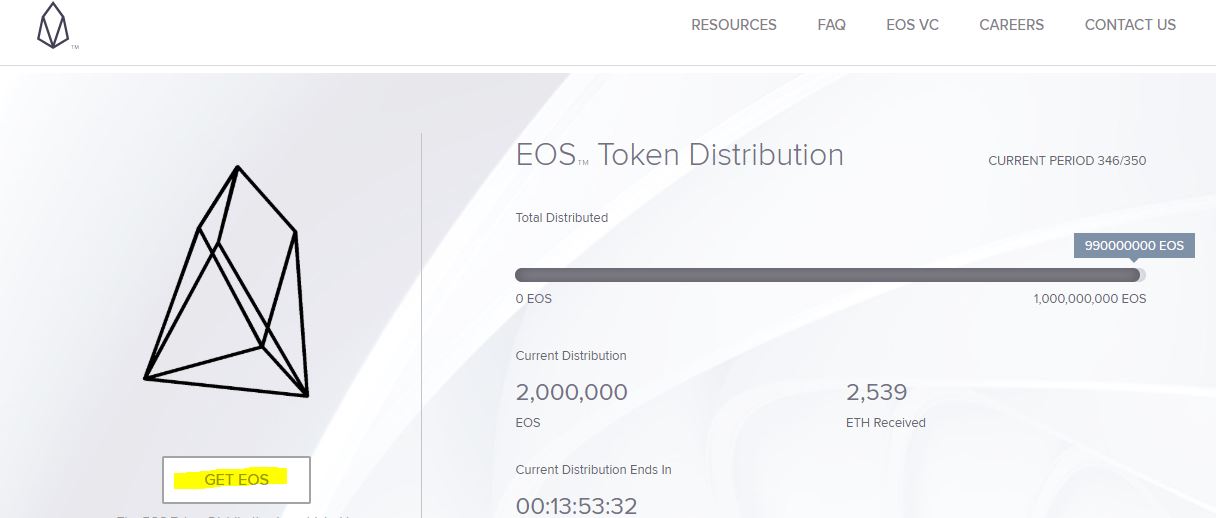
Task: Click the ETH Received caption
Action: click(x=885, y=423)
